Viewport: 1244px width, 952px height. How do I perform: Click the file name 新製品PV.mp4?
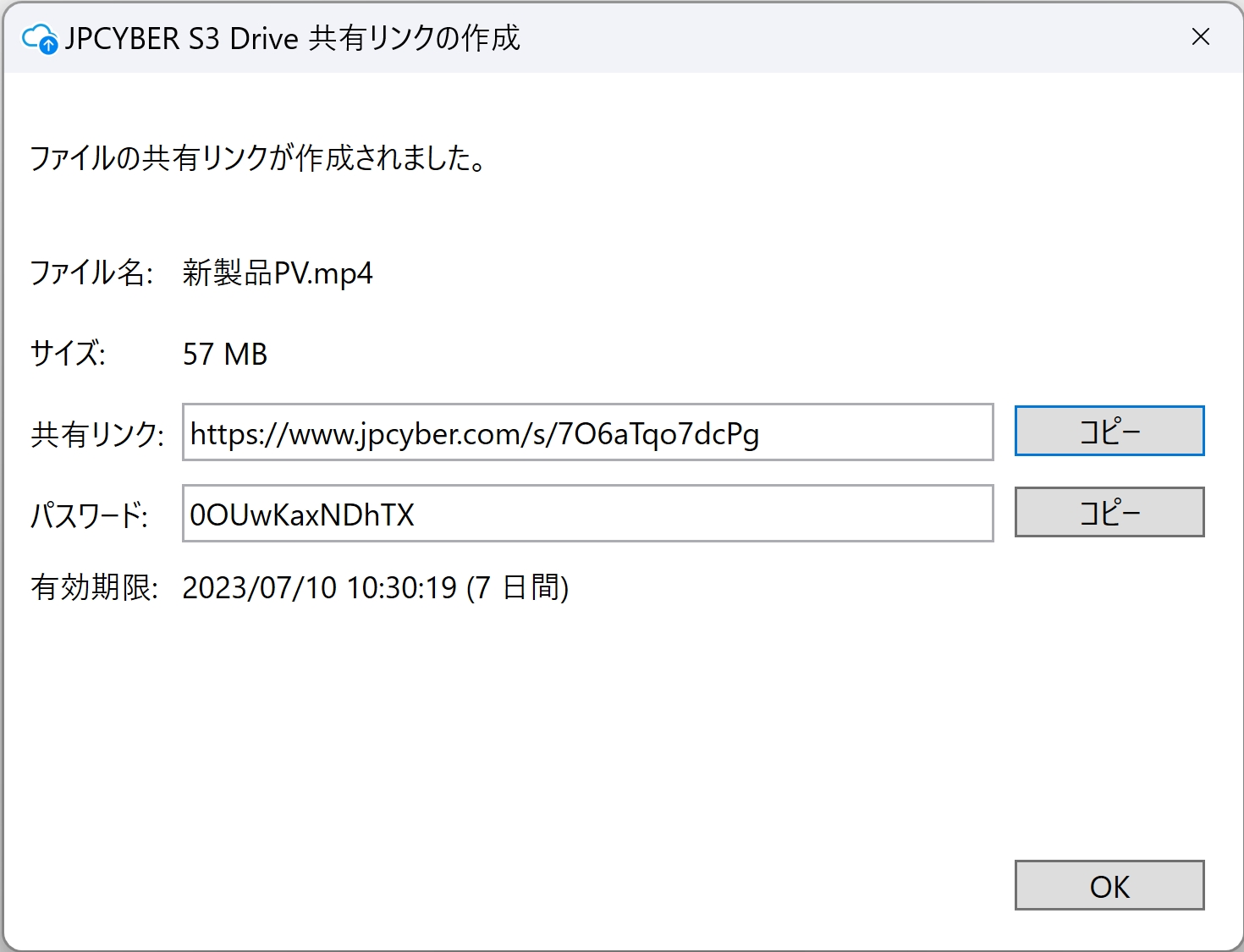[278, 273]
